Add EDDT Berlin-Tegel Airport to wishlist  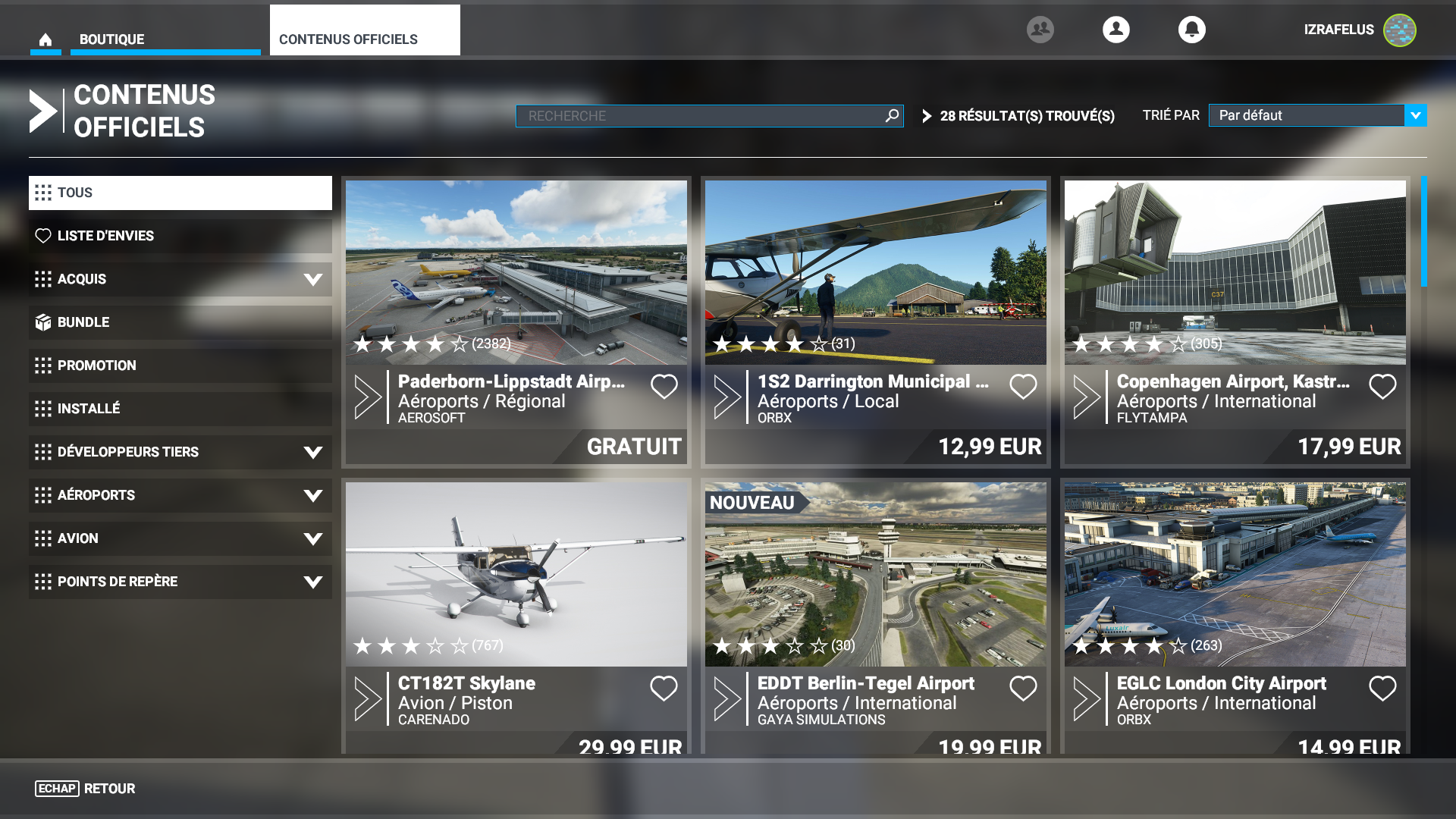1023,689
